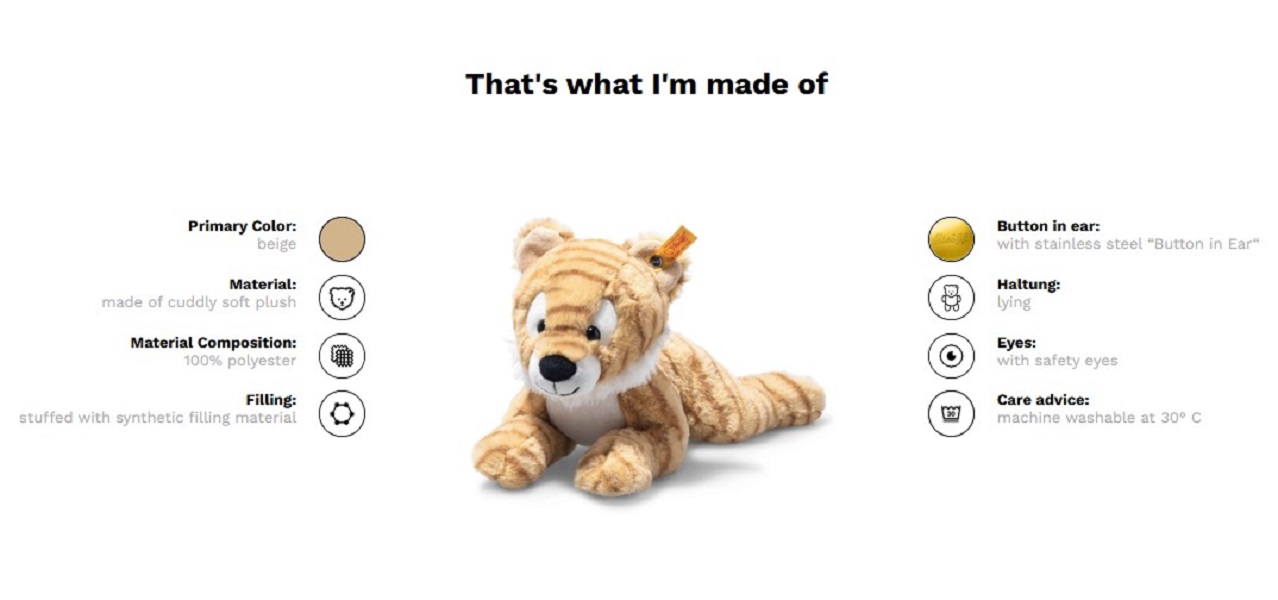Image resolution: width=1278 pixels, height=600 pixels.
Task: Click the "Care advice:" label
Action: [x=1043, y=400]
